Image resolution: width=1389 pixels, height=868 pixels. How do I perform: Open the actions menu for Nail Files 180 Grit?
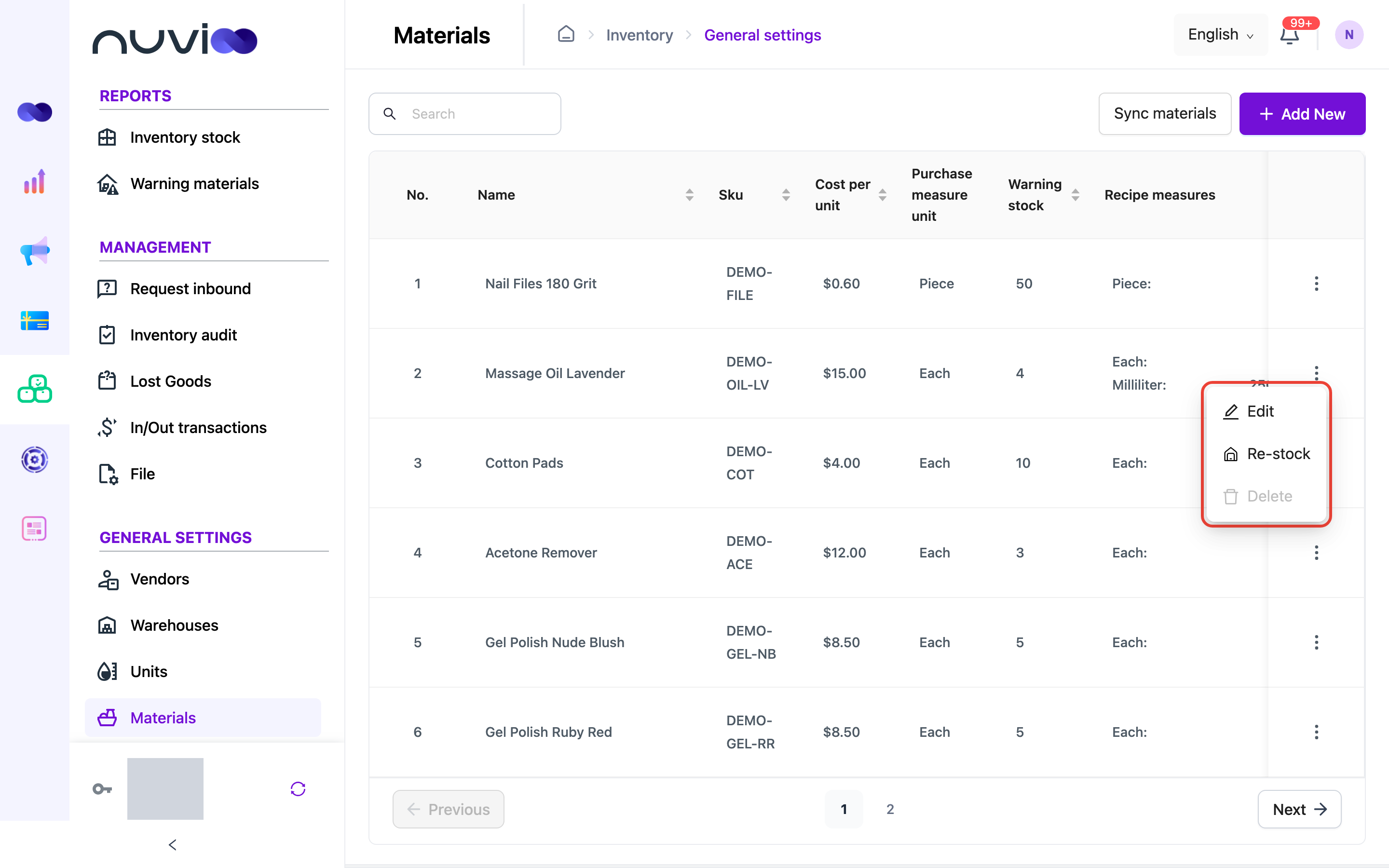[x=1316, y=284]
